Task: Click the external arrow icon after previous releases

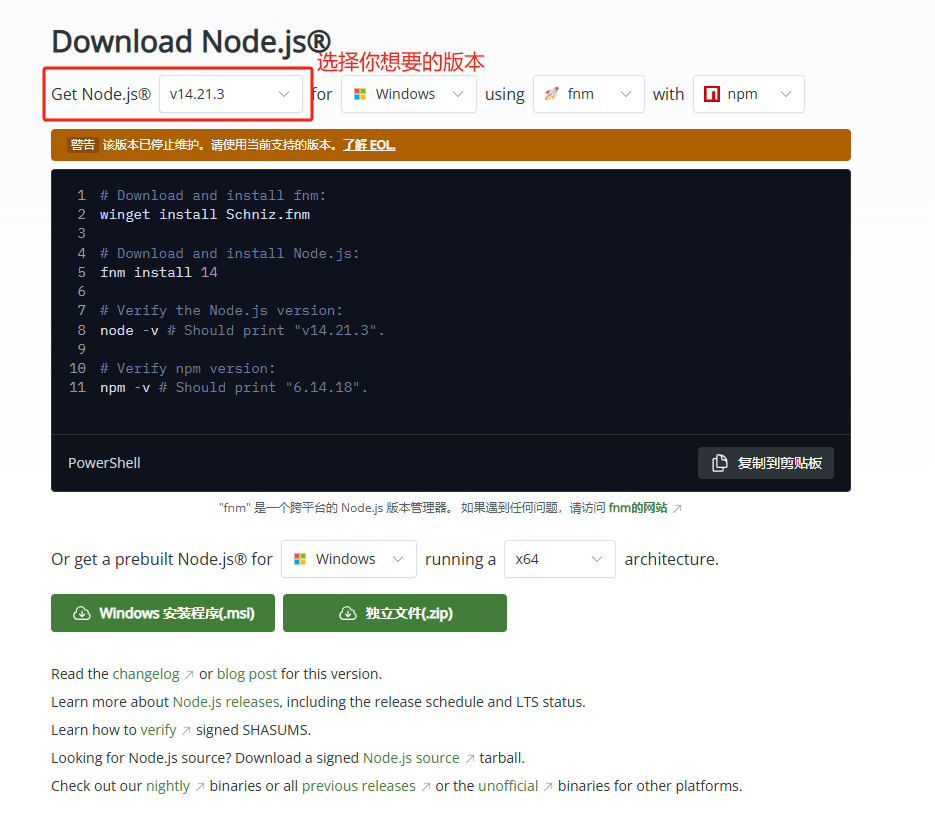Action: pos(426,787)
